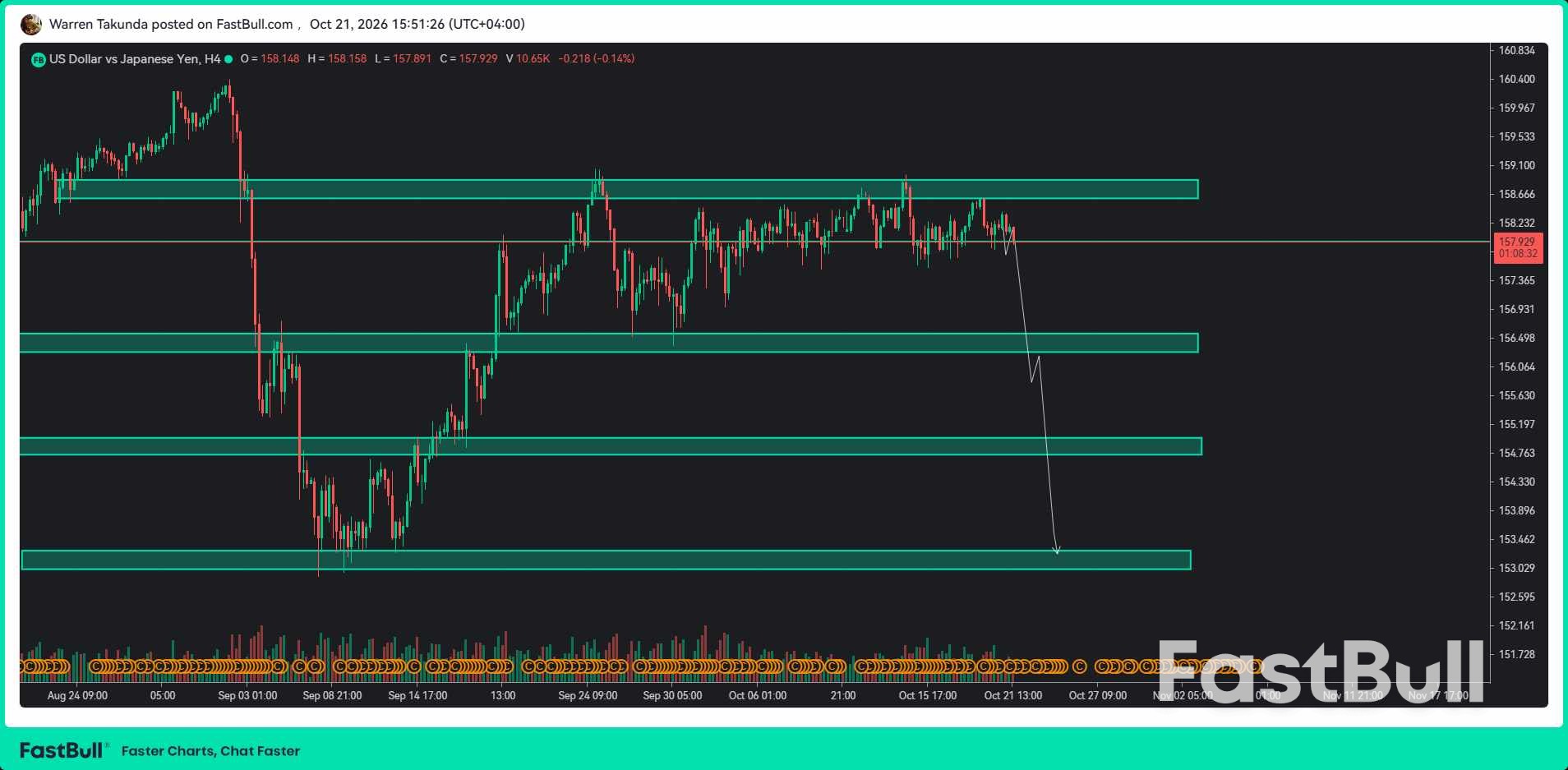
Task: Click time axis label Oct 27 09:00
Action: [1098, 695]
